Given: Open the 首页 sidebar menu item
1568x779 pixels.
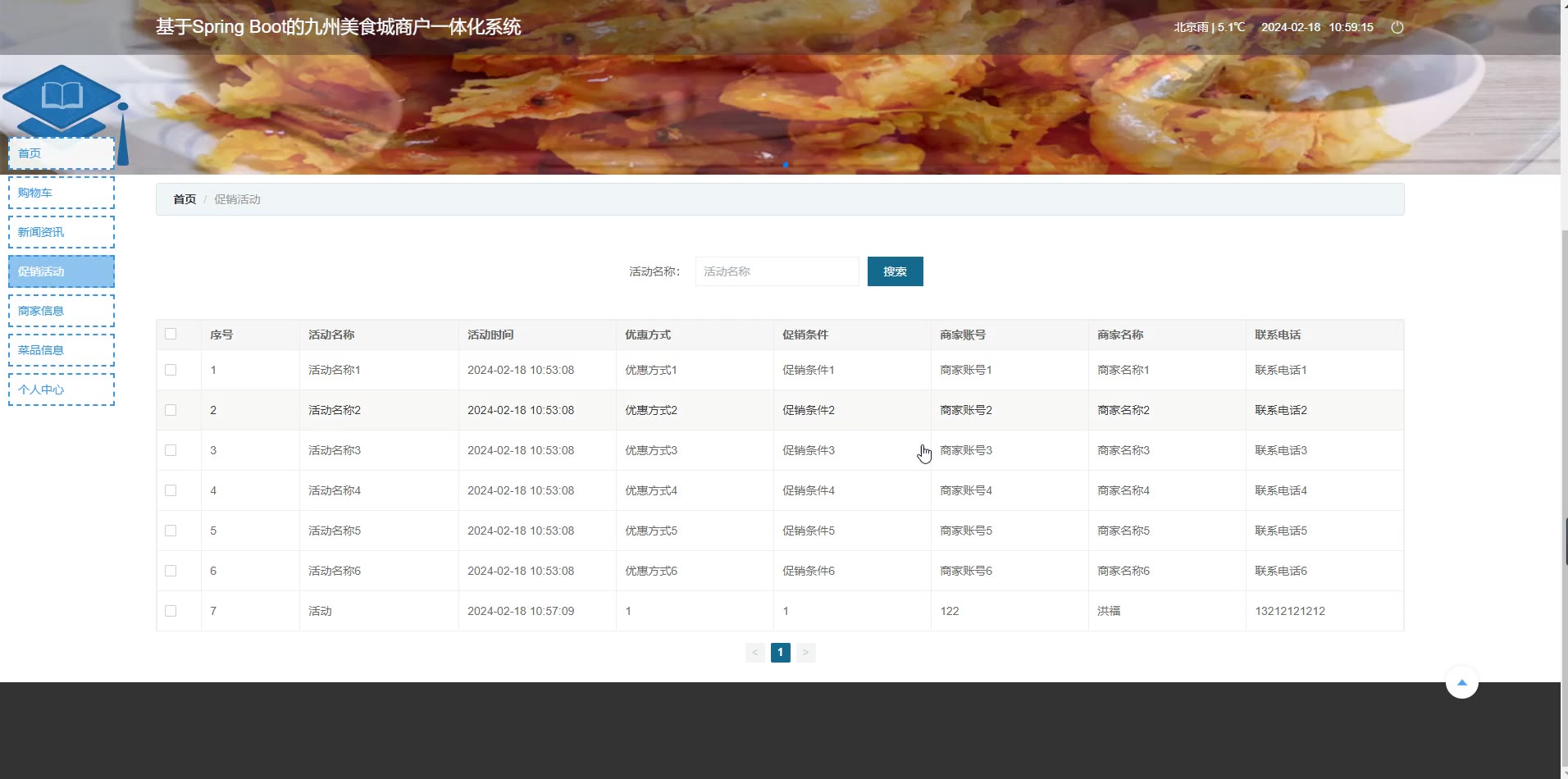Looking at the screenshot, I should (x=62, y=153).
